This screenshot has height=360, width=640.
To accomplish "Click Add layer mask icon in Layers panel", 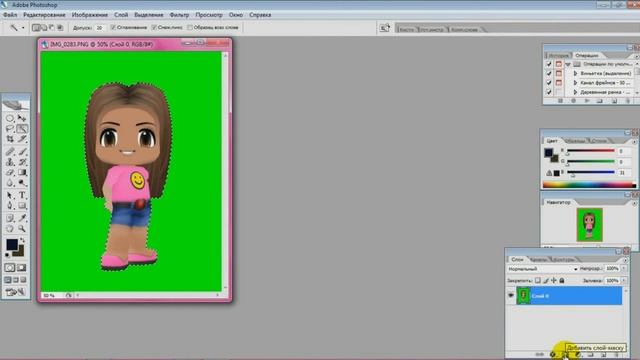I will (x=564, y=355).
